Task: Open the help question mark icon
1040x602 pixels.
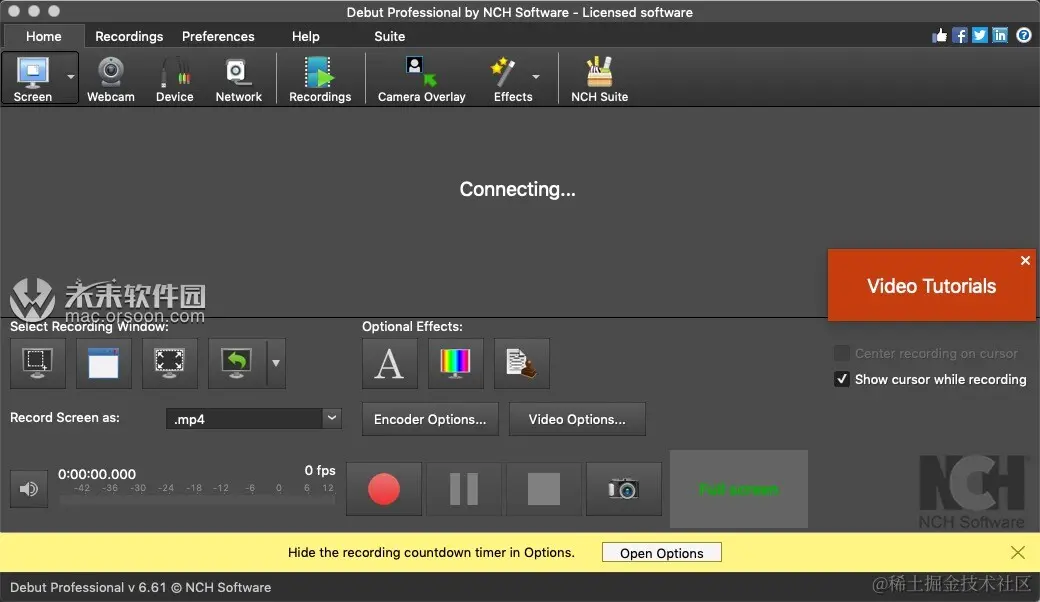Action: coord(1024,36)
